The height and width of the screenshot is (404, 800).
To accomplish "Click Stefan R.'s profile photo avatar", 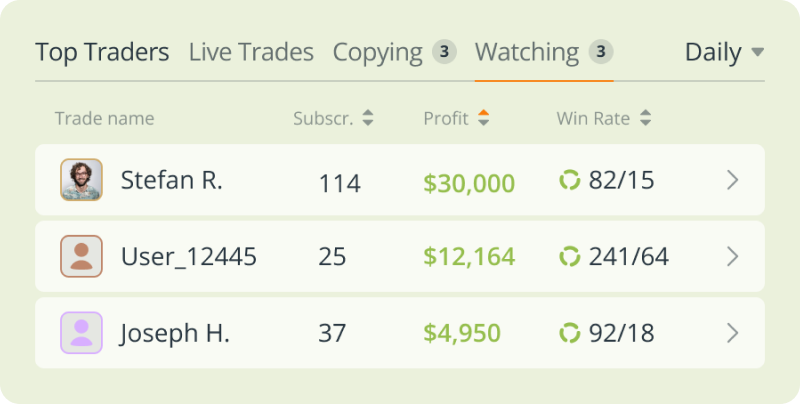I will [82, 180].
